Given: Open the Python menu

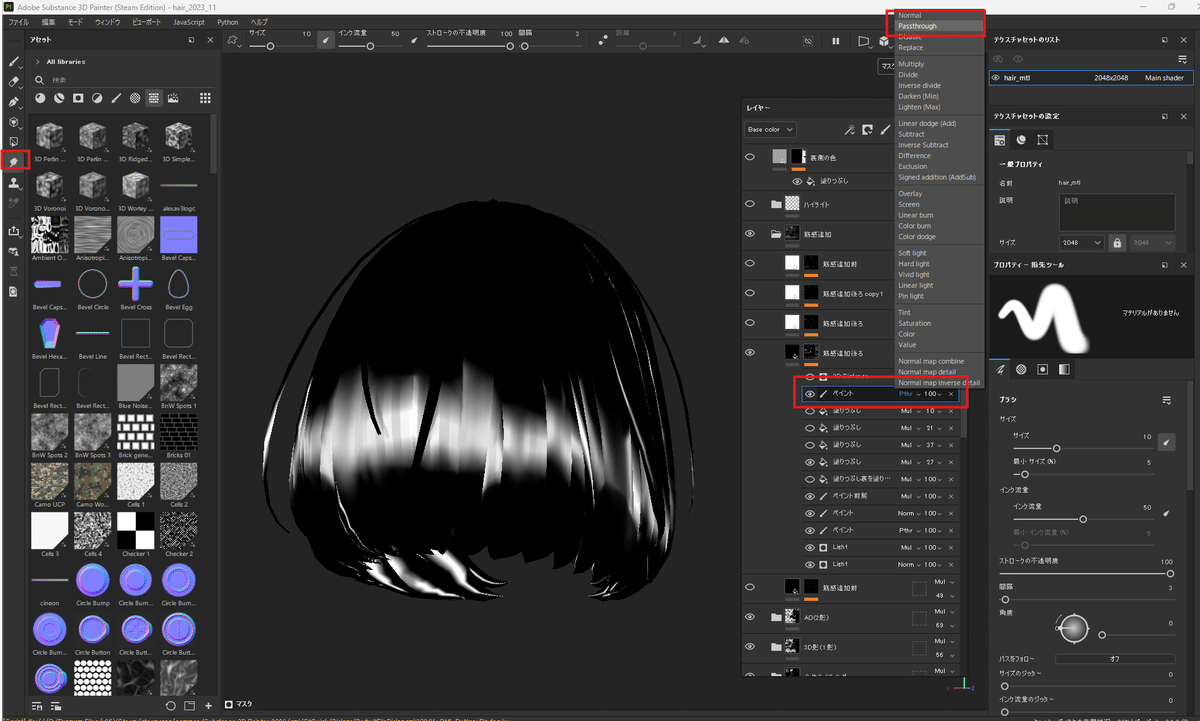Looking at the screenshot, I should [228, 22].
